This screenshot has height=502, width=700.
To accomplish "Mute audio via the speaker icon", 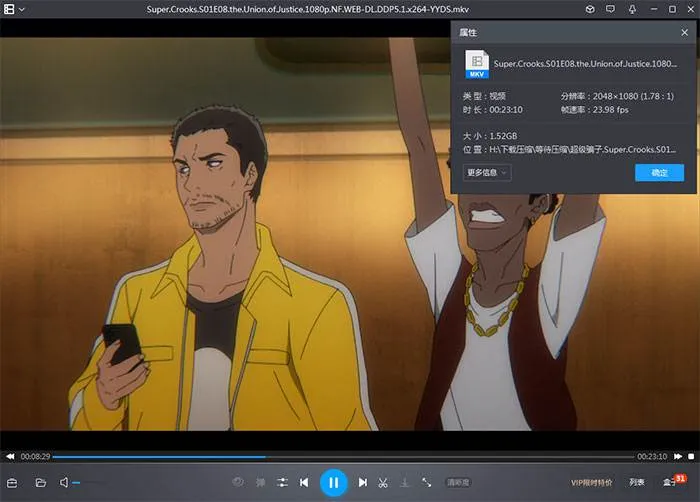I will (64, 482).
